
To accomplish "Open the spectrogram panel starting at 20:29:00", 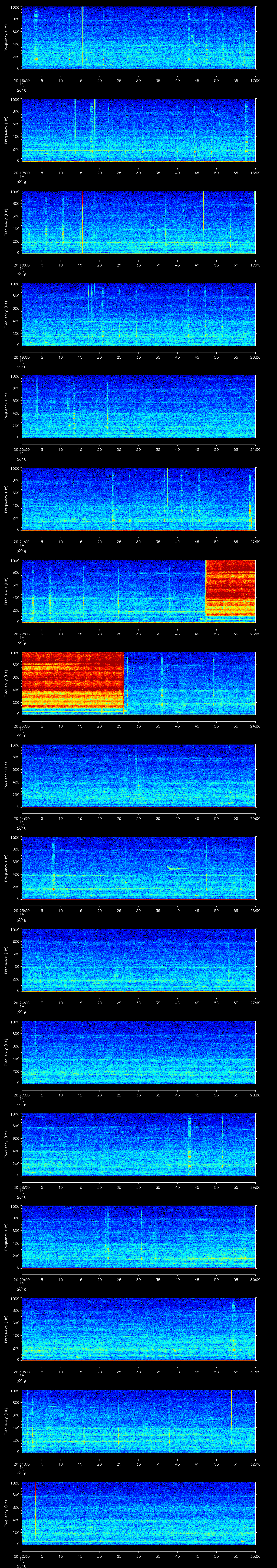I will tap(138, 1237).
